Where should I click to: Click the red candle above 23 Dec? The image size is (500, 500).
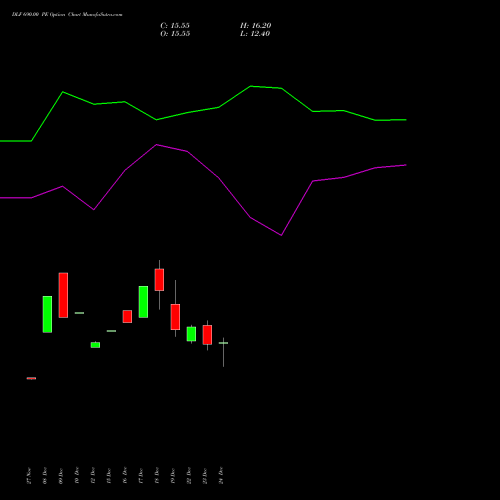tap(207, 335)
